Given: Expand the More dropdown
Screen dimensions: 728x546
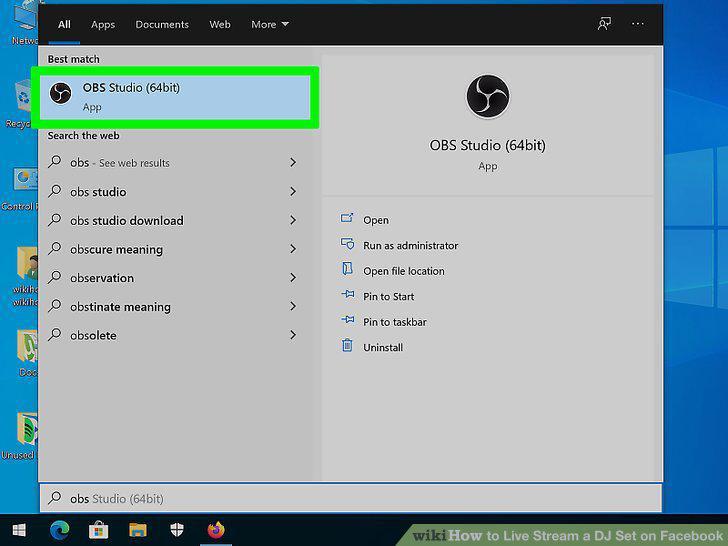Looking at the screenshot, I should (x=270, y=25).
